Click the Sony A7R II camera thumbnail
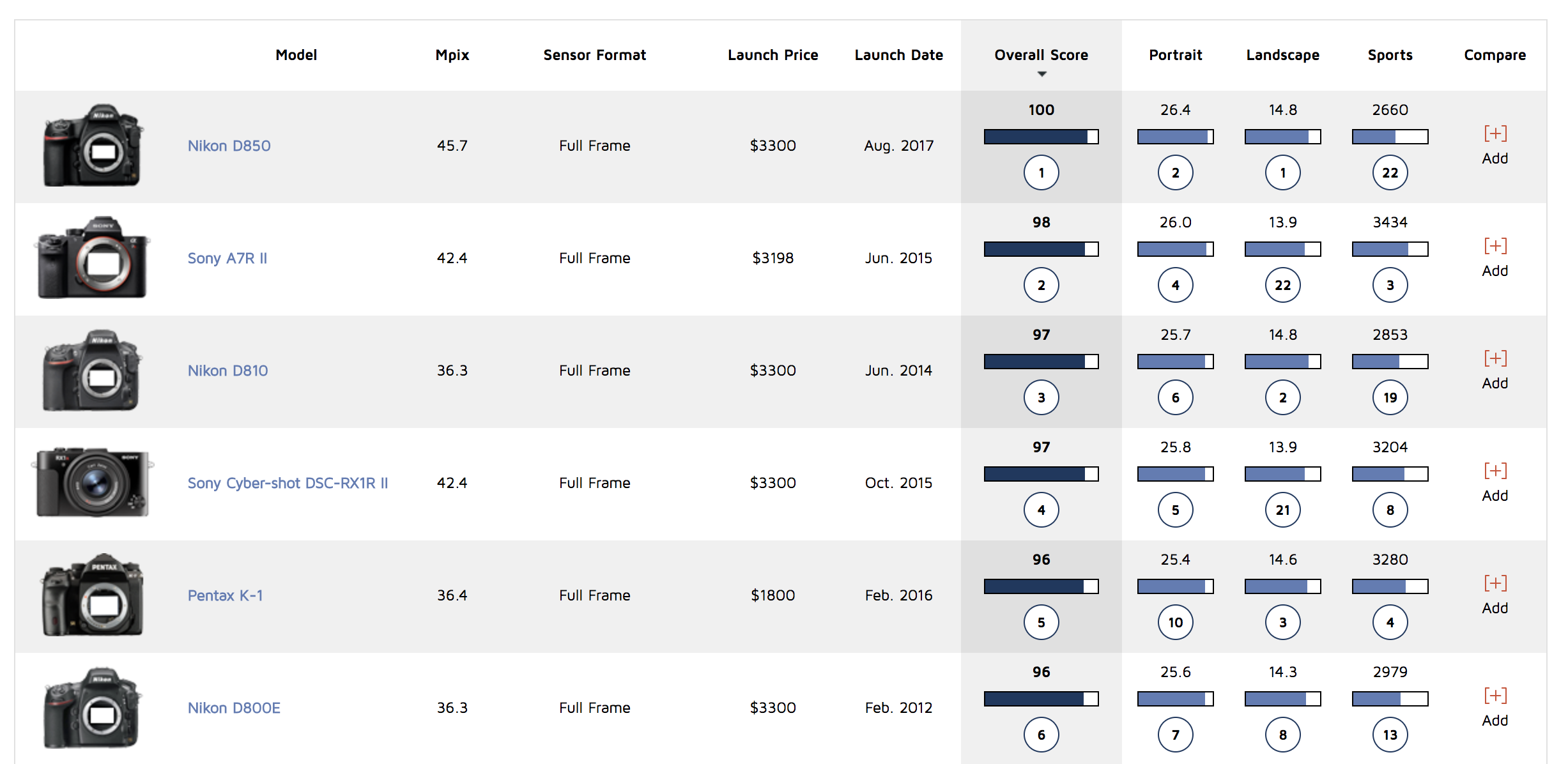The width and height of the screenshot is (1568, 764). pyautogui.click(x=93, y=258)
